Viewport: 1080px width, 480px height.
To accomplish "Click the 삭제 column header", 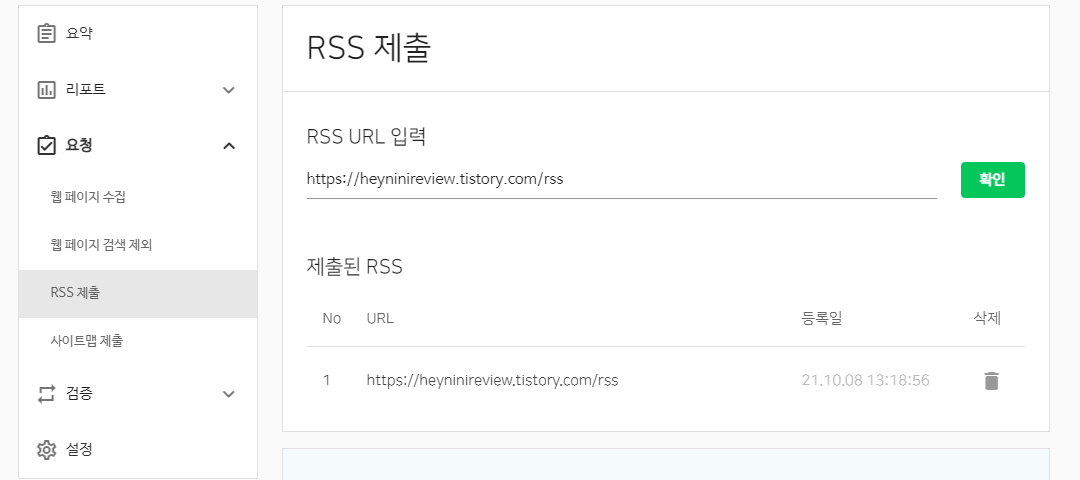I will pyautogui.click(x=987, y=318).
